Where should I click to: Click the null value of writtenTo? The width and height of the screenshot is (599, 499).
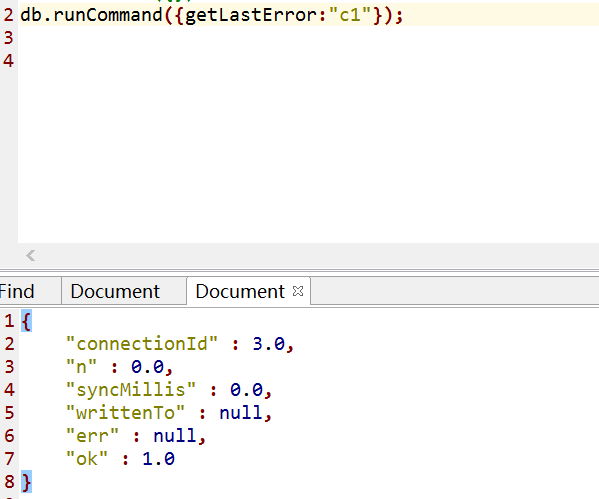click(x=241, y=413)
